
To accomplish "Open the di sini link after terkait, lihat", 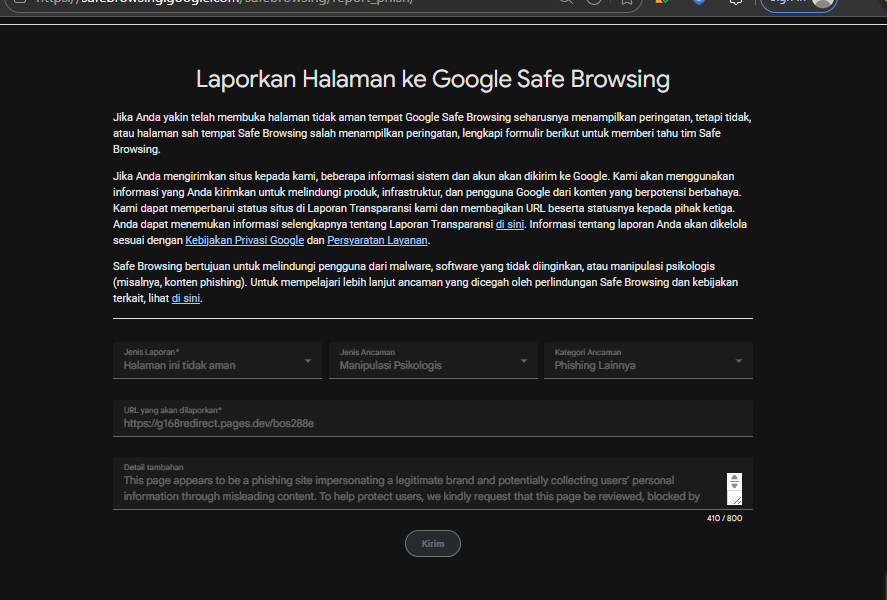I will [186, 298].
